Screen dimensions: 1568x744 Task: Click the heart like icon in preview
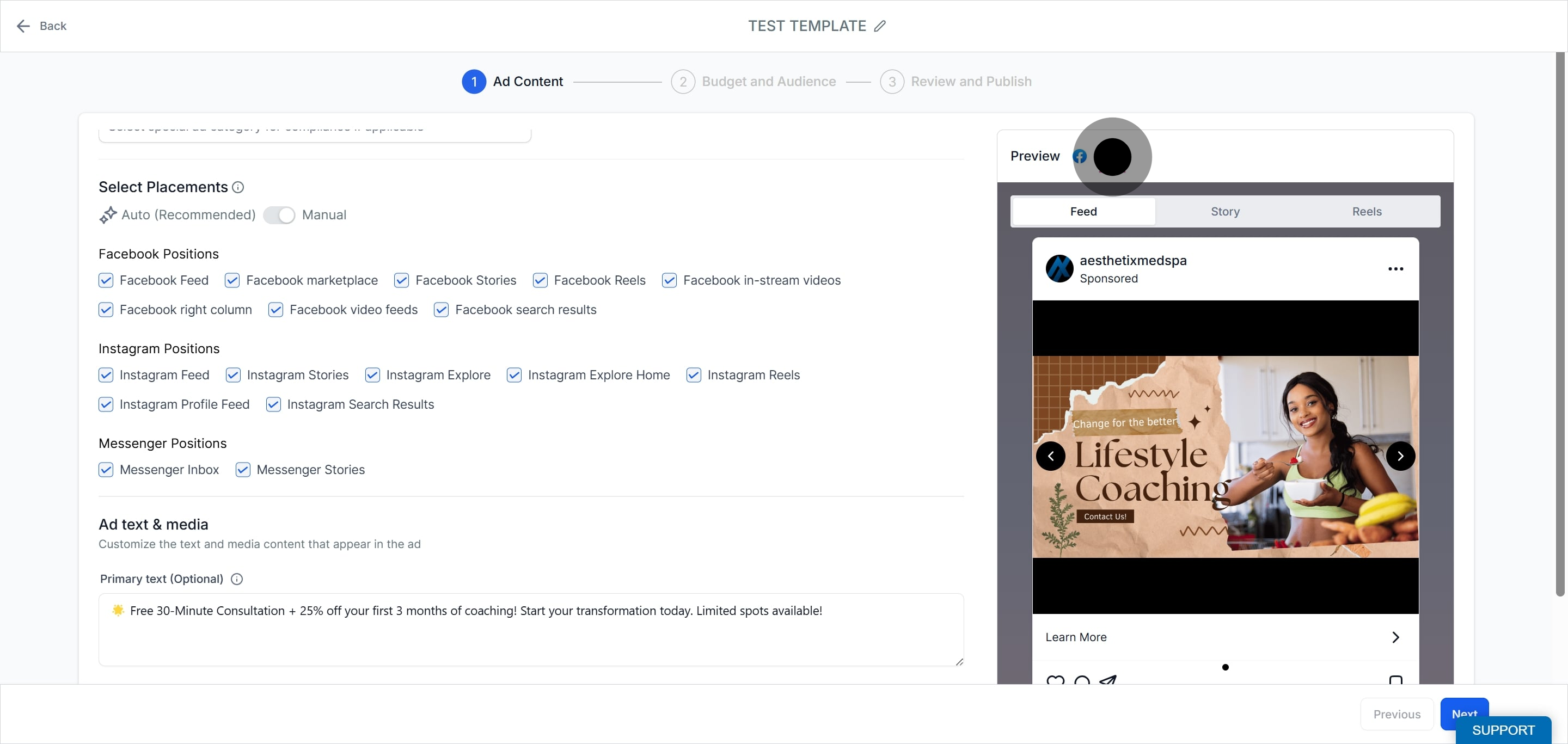pyautogui.click(x=1055, y=680)
